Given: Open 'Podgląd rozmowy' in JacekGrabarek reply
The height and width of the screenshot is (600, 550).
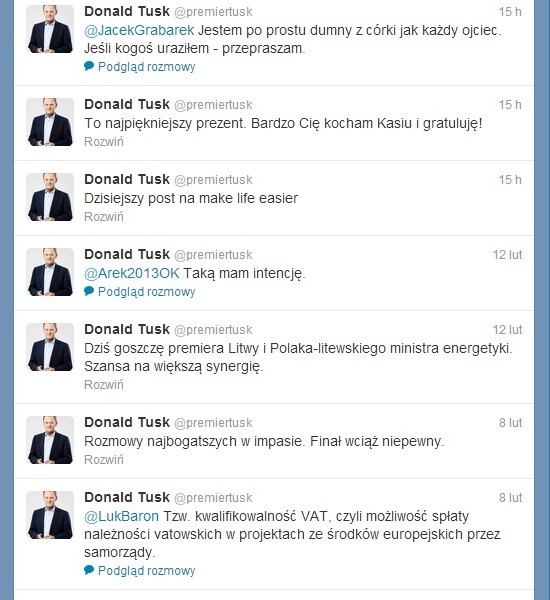Looking at the screenshot, I should [x=147, y=67].
